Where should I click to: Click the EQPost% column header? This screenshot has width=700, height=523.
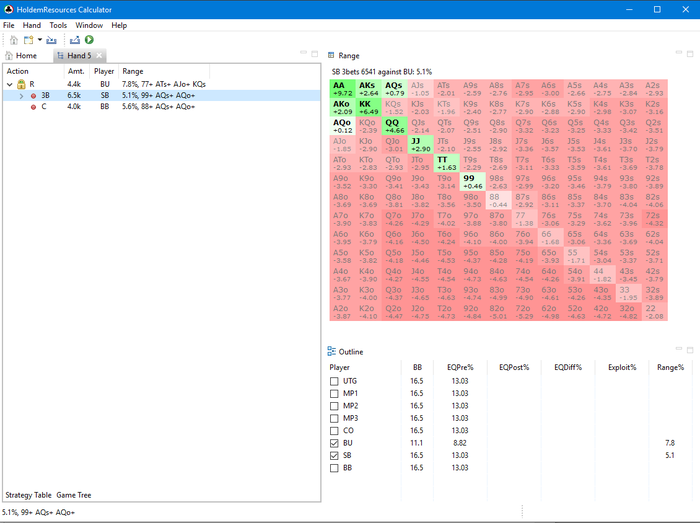(514, 367)
